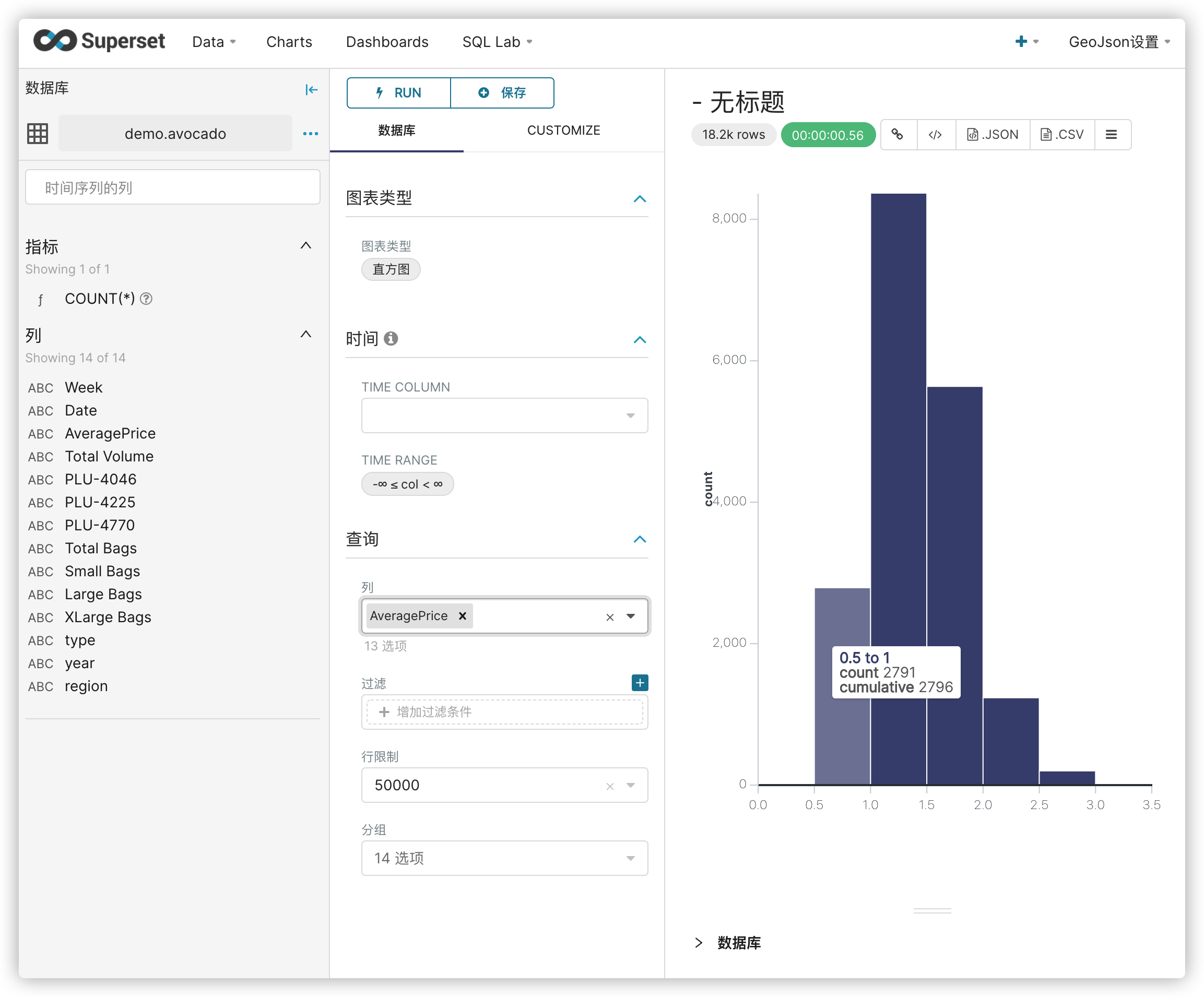Open the demo.avocado datasource options ellipsis
Screen dimensions: 1204x997
coord(310,133)
